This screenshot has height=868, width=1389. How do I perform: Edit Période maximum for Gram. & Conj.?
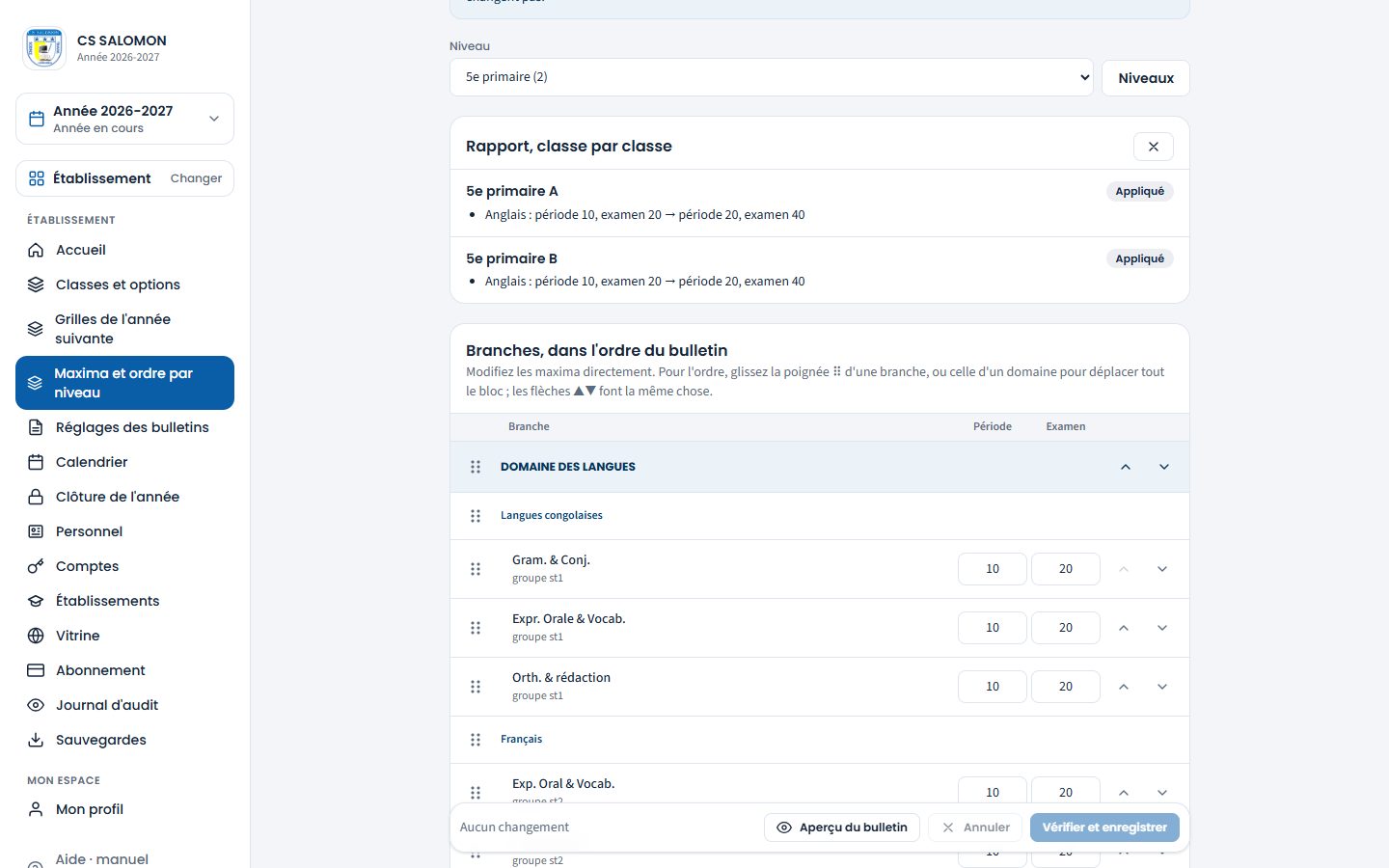tap(993, 569)
